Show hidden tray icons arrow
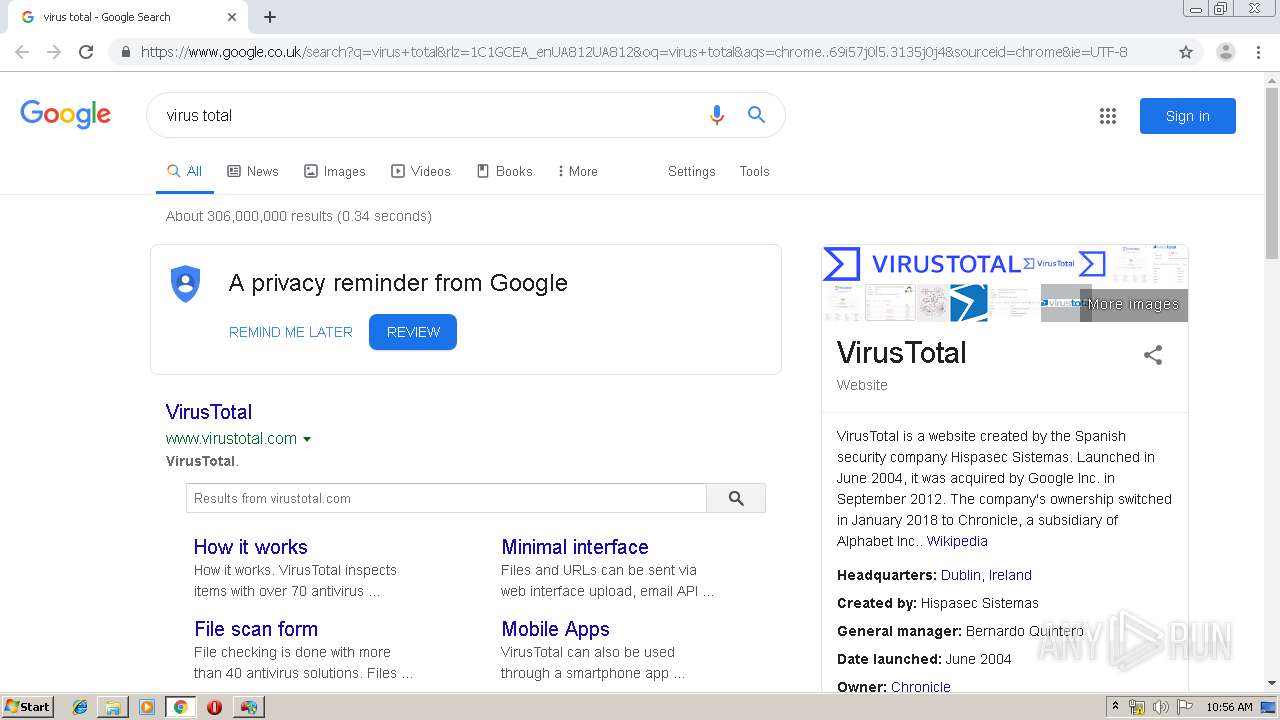This screenshot has height=720, width=1280. click(x=1115, y=707)
